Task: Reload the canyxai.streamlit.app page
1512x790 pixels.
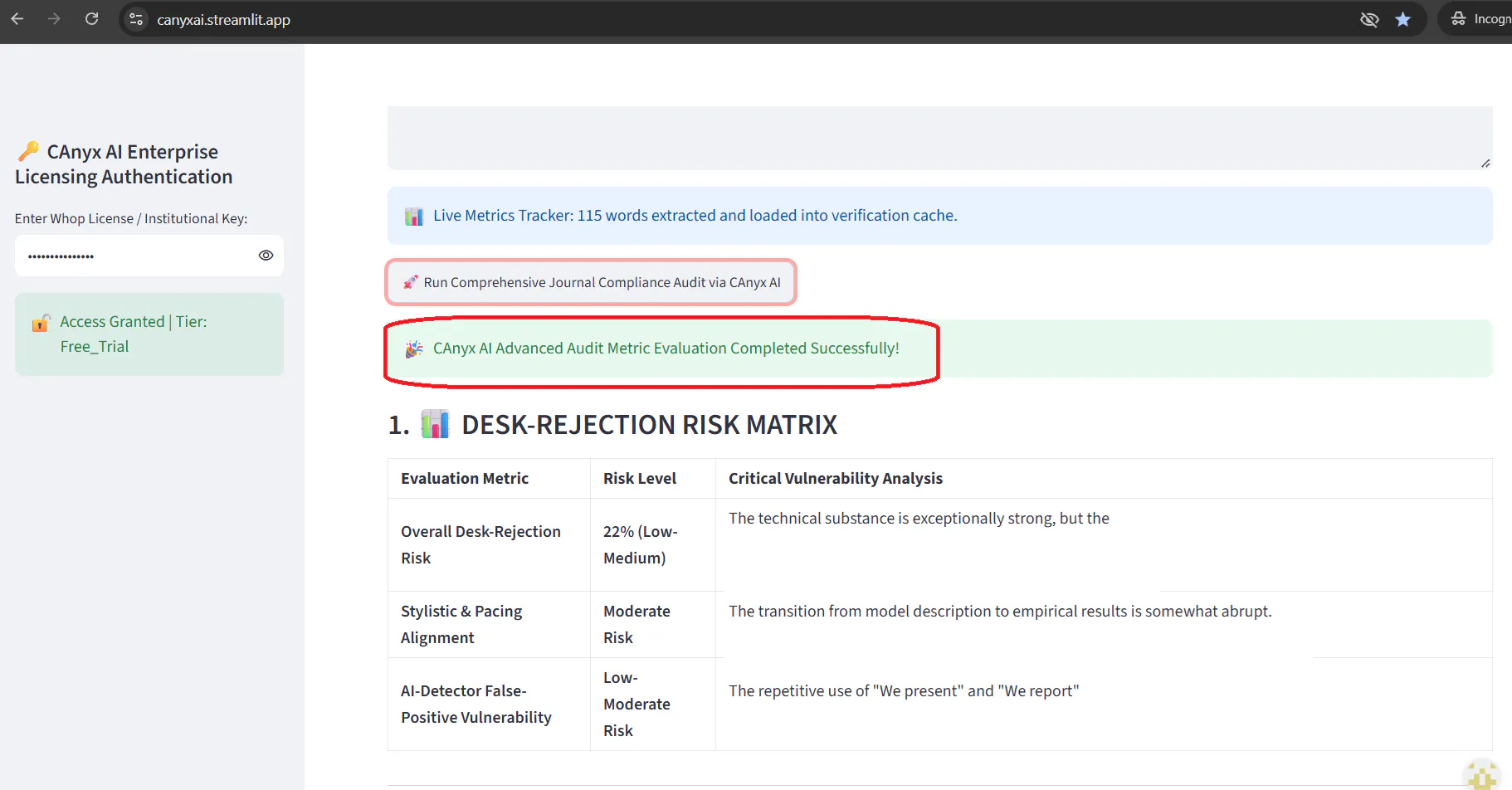Action: click(x=92, y=19)
